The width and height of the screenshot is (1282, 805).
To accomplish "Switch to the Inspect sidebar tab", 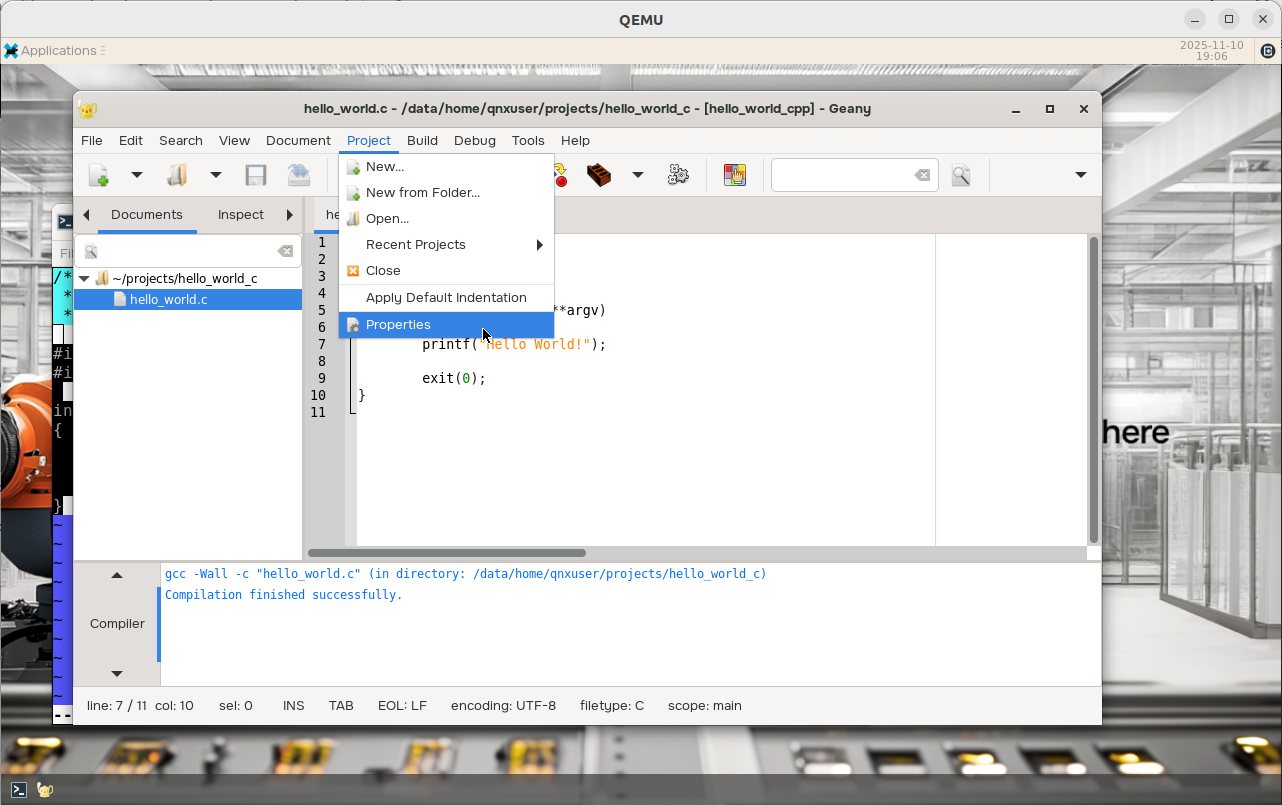I will (240, 215).
